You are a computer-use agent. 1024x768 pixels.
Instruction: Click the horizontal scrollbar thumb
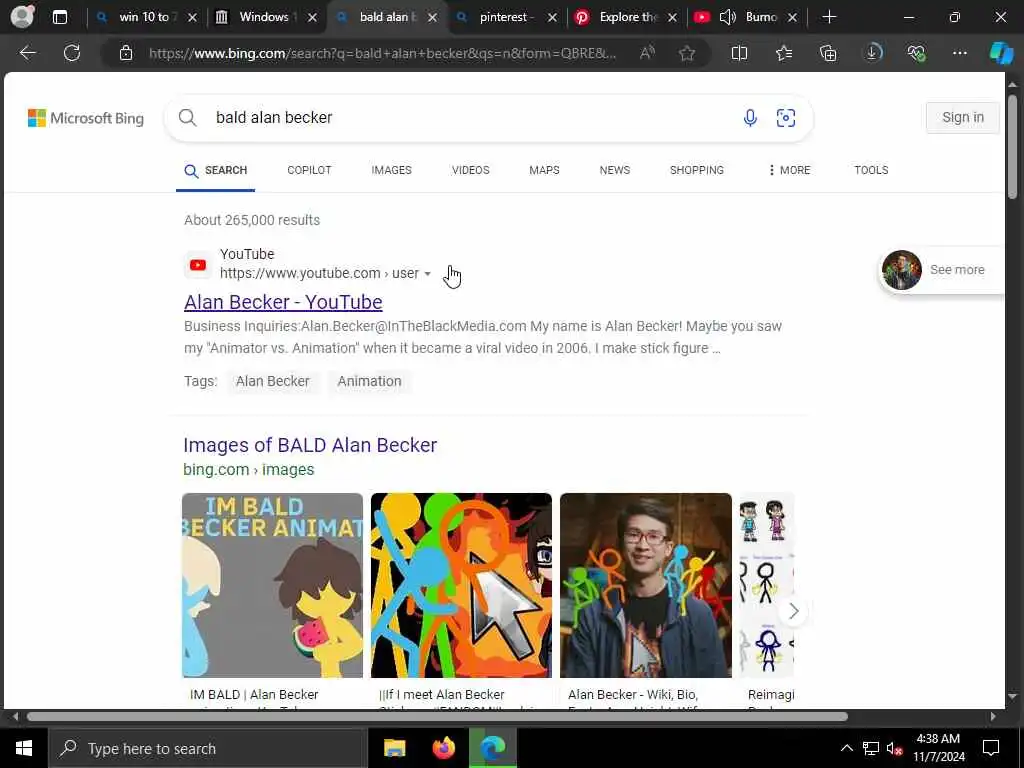(437, 716)
